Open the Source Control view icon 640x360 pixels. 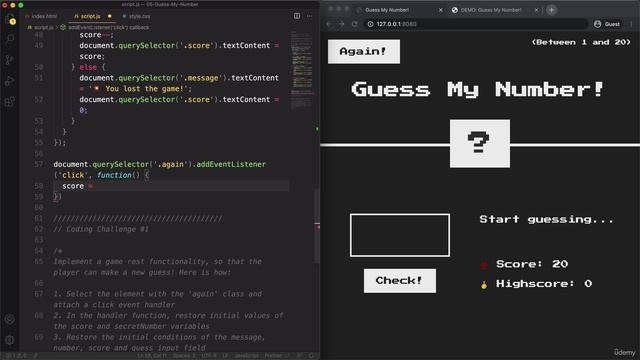tap(10, 60)
